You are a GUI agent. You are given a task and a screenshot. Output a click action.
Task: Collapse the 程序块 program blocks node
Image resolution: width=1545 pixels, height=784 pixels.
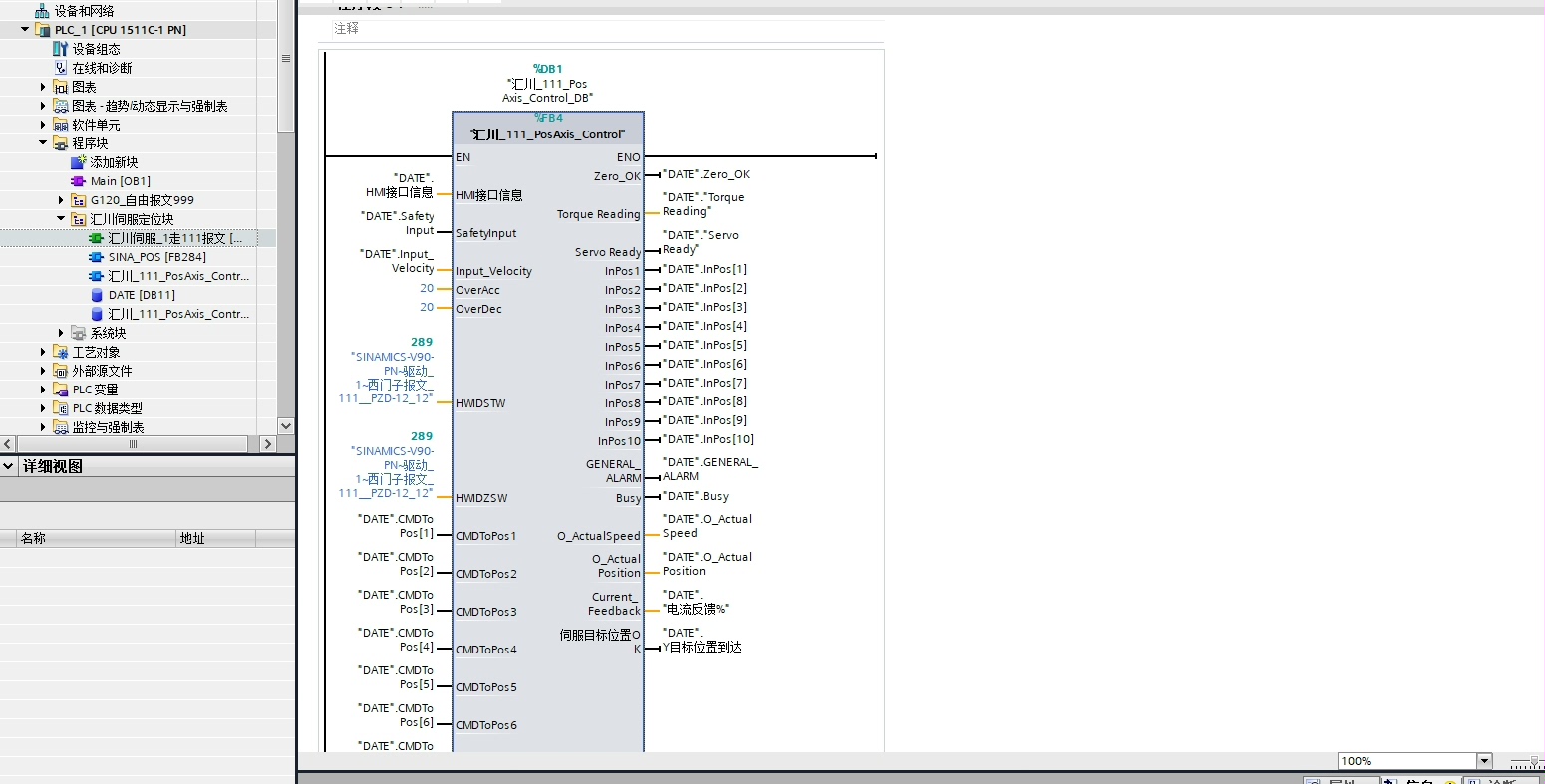(x=43, y=143)
